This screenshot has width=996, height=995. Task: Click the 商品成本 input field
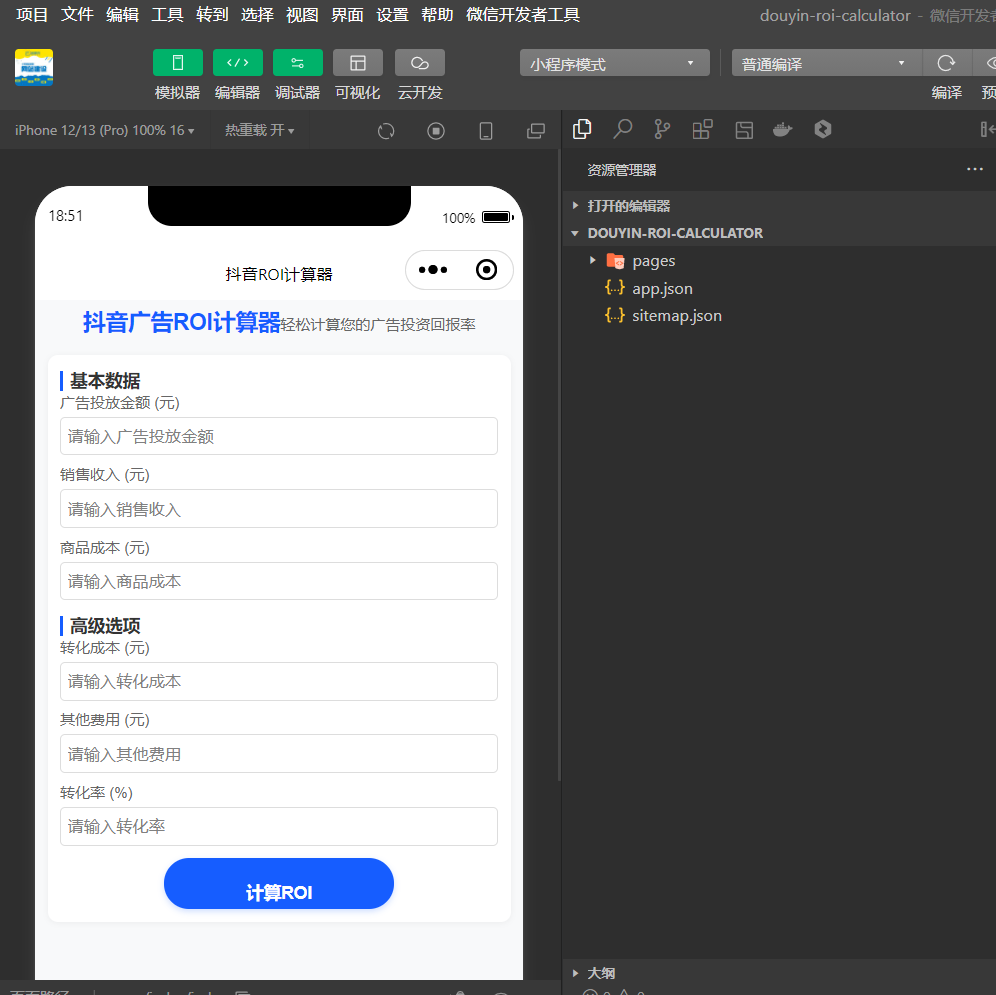[279, 581]
